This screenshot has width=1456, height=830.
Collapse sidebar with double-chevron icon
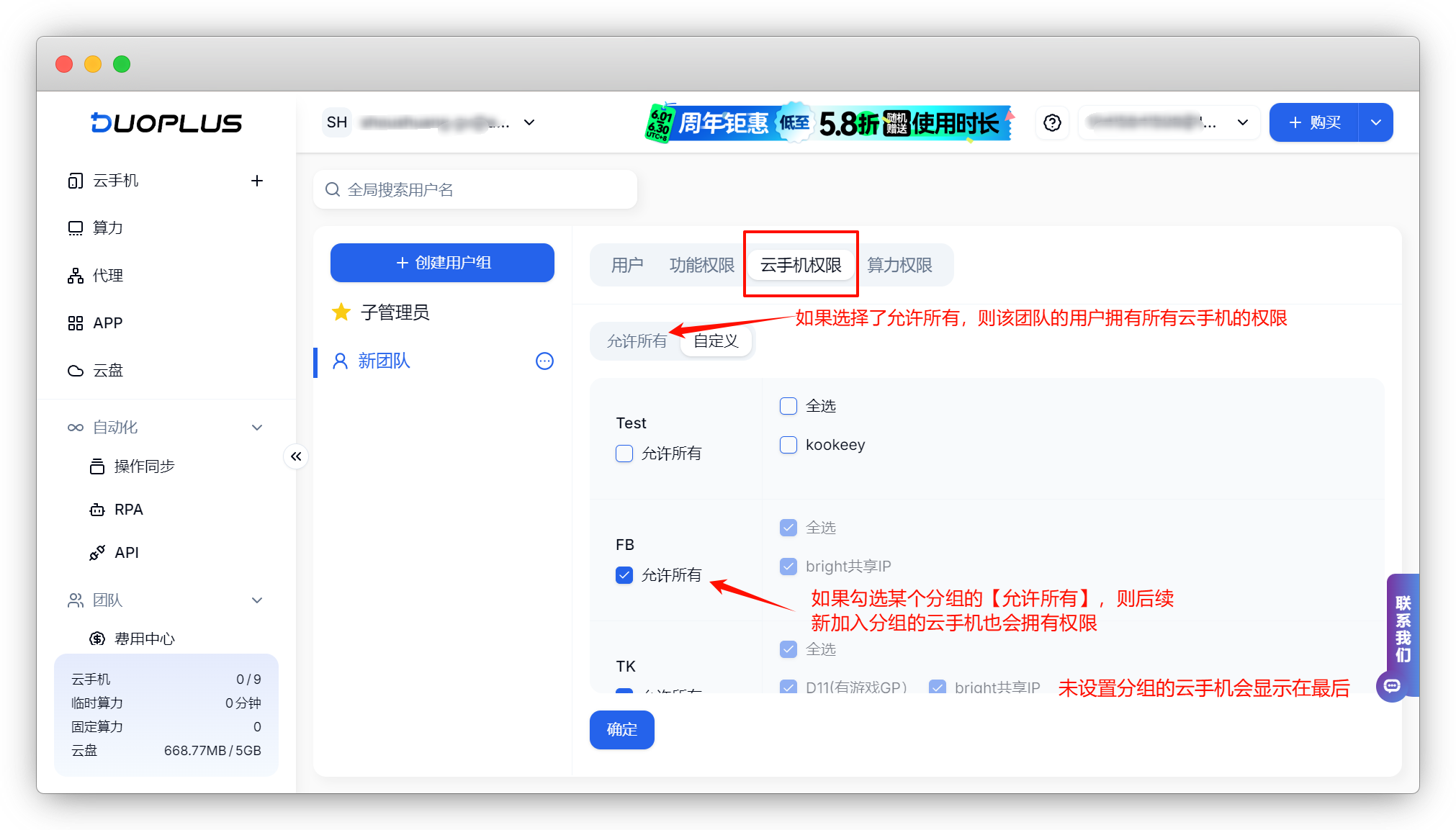tap(296, 456)
